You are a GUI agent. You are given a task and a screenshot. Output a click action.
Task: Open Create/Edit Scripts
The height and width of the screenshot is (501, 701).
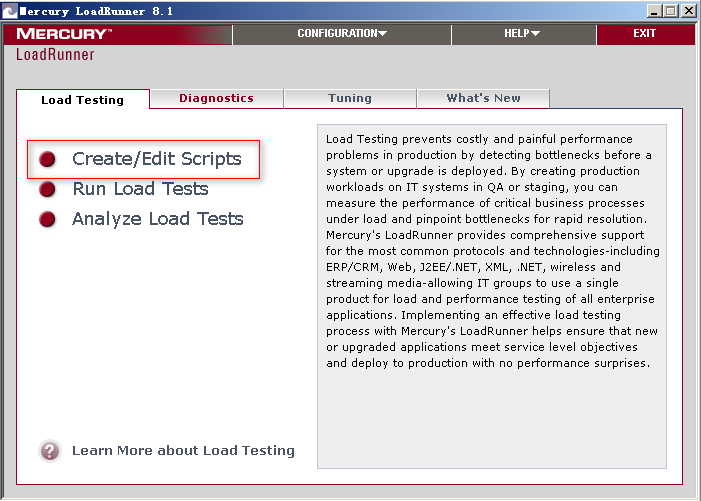157,159
